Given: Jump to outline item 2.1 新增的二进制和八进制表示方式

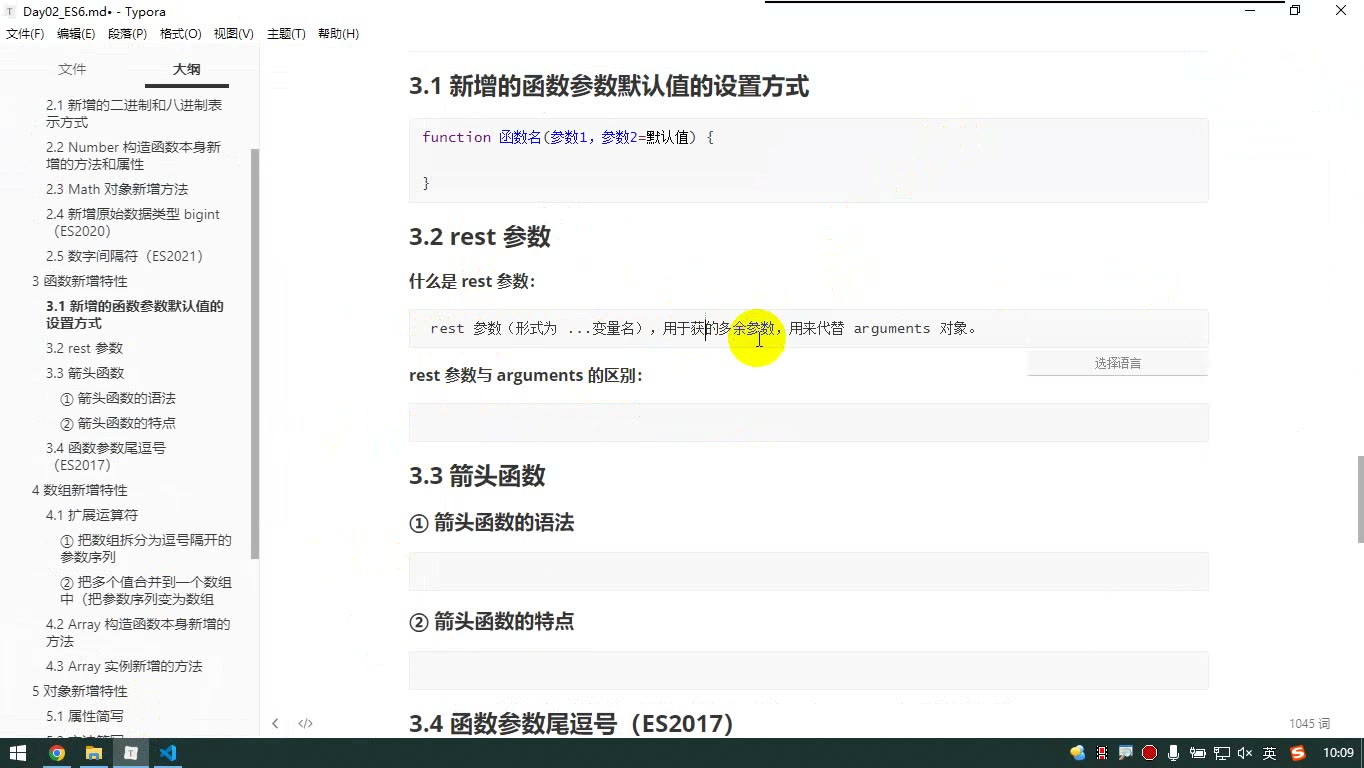Looking at the screenshot, I should [x=134, y=114].
